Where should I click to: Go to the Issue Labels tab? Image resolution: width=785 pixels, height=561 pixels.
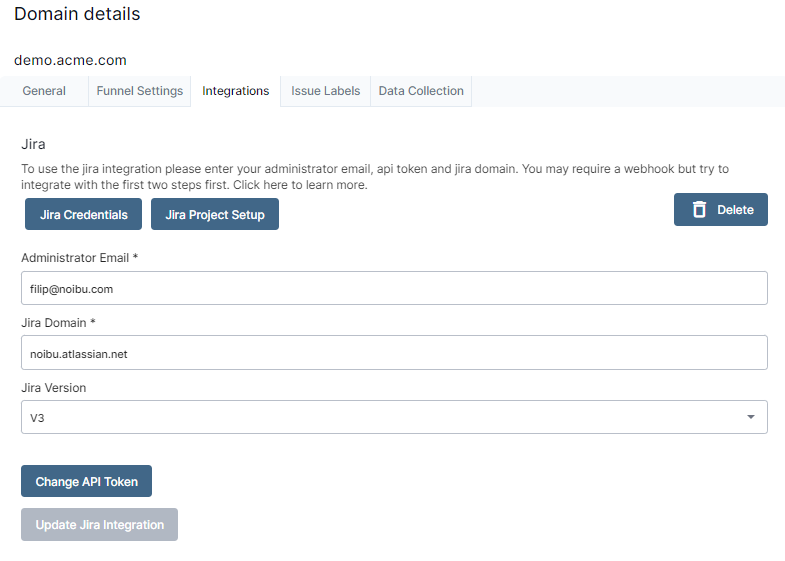[x=325, y=91]
